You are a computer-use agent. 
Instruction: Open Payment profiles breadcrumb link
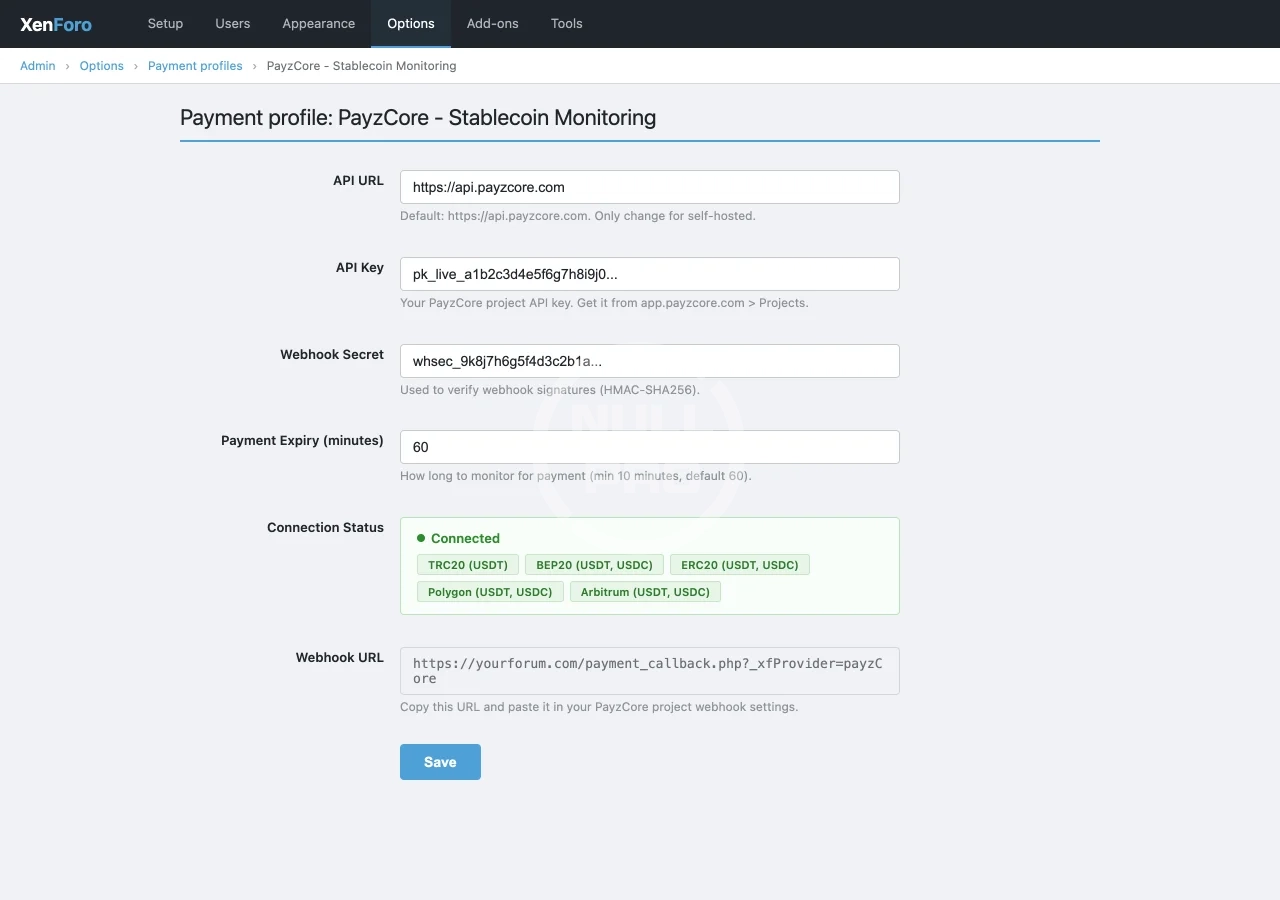point(195,66)
